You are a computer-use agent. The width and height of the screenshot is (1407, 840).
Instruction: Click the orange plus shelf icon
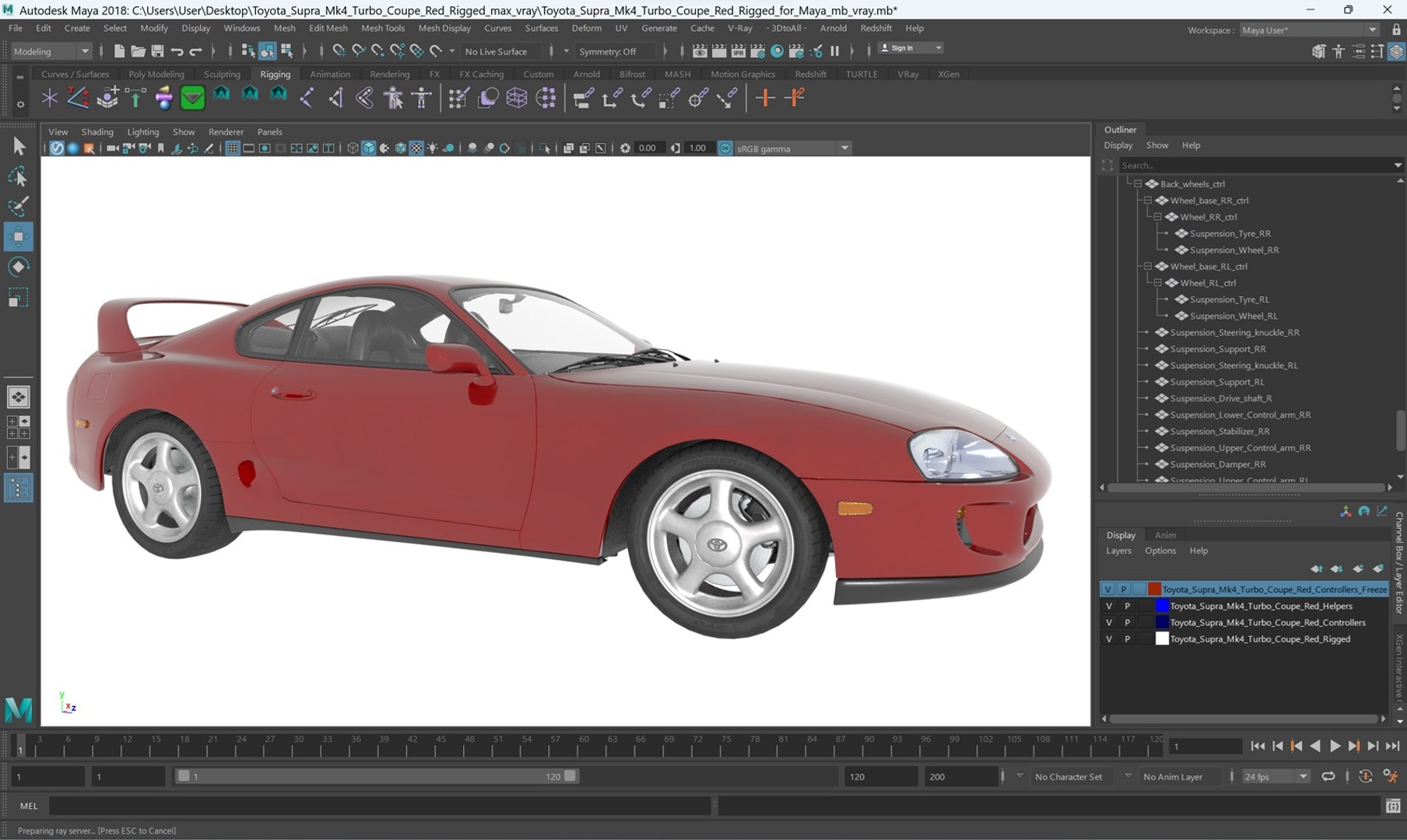pyautogui.click(x=765, y=98)
